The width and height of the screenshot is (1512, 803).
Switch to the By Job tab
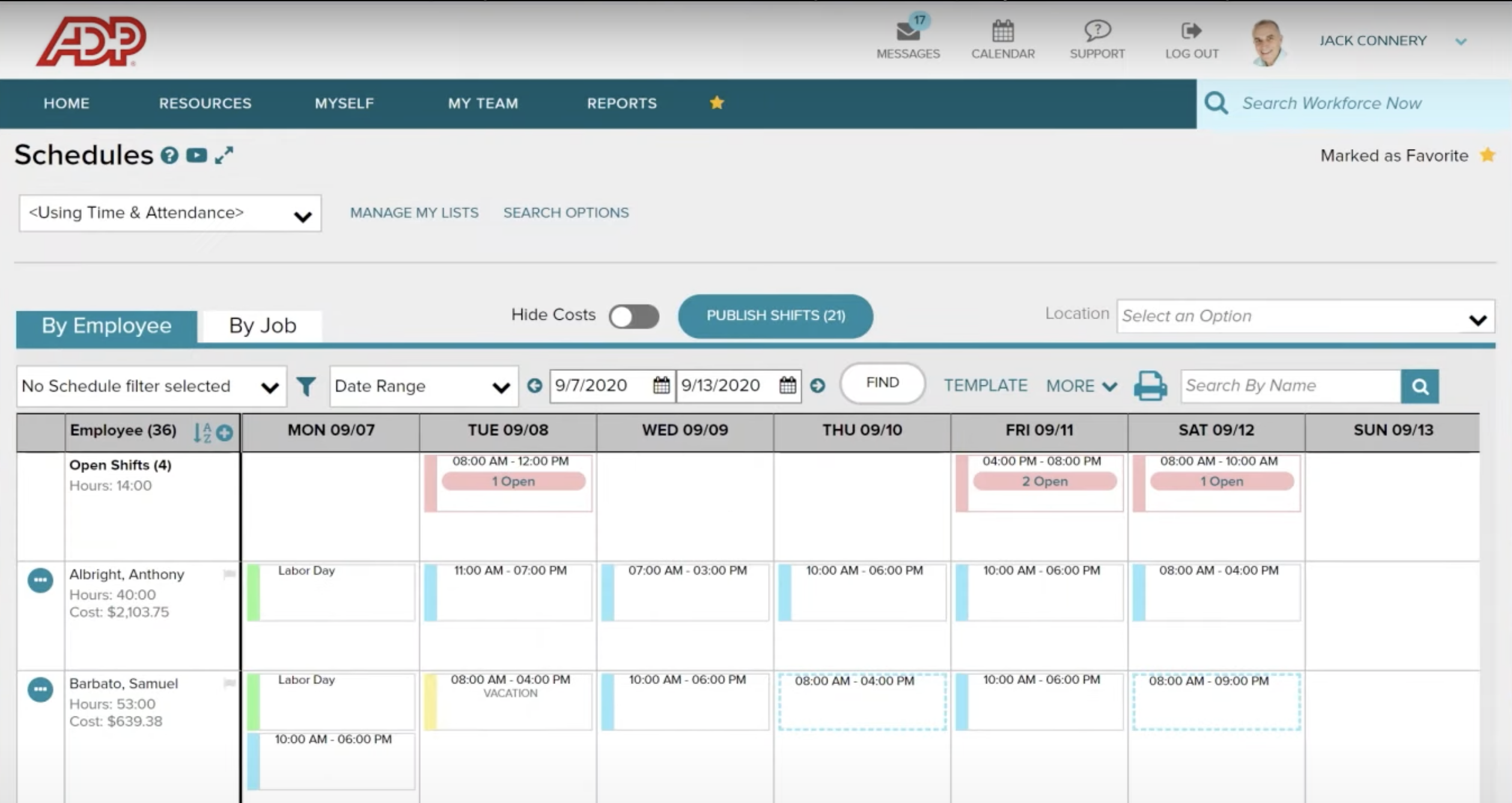(262, 325)
